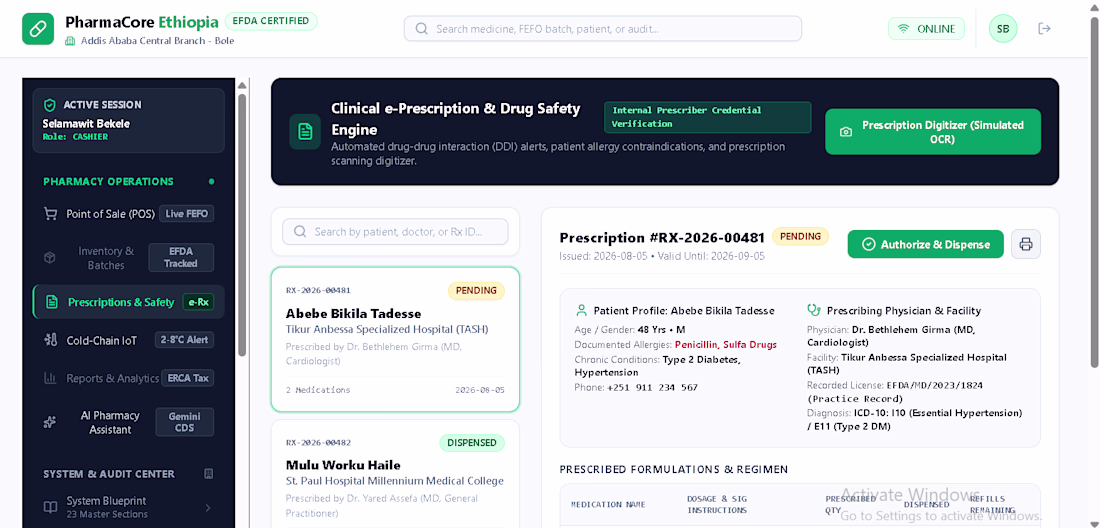Click the Reports & Analytics chart icon
Viewport: 1100px width, 528px height.
(x=50, y=378)
